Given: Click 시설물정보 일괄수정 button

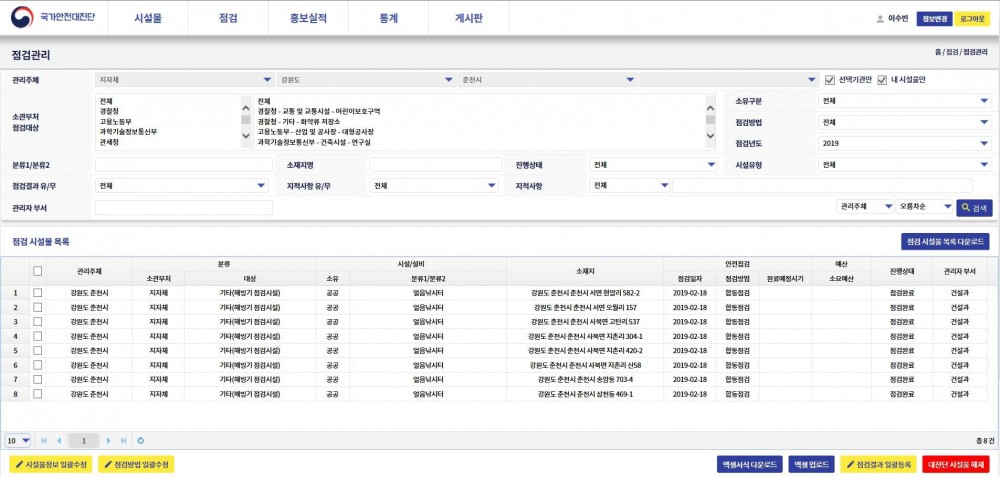Looking at the screenshot, I should coord(52,464).
